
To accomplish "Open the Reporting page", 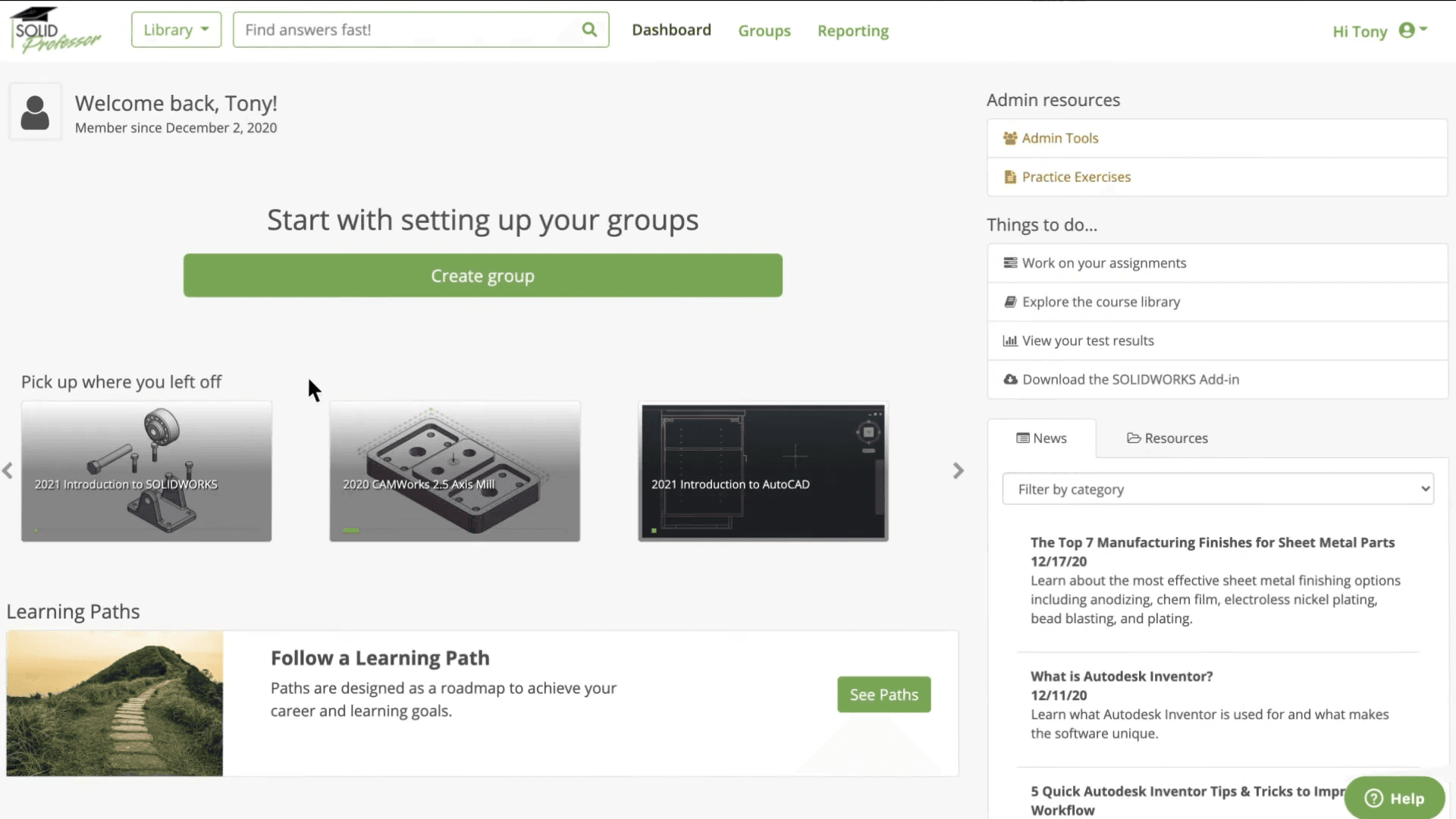I will [852, 31].
